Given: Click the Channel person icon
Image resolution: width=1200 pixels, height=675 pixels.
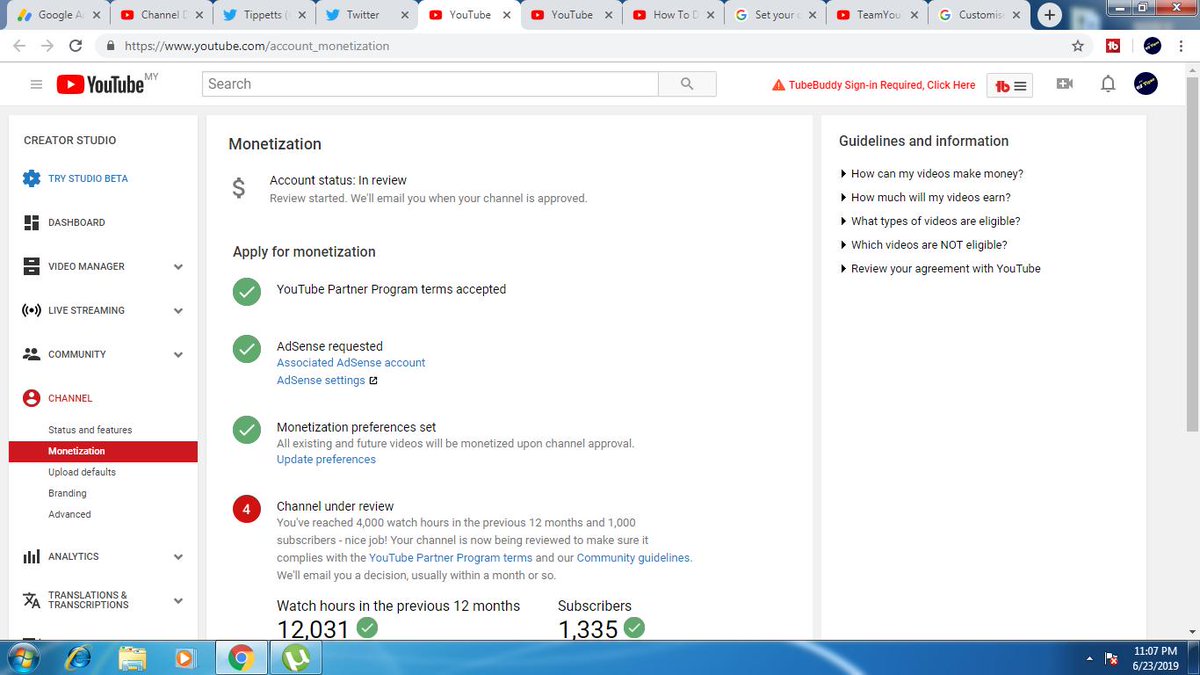Looking at the screenshot, I should click(31, 398).
